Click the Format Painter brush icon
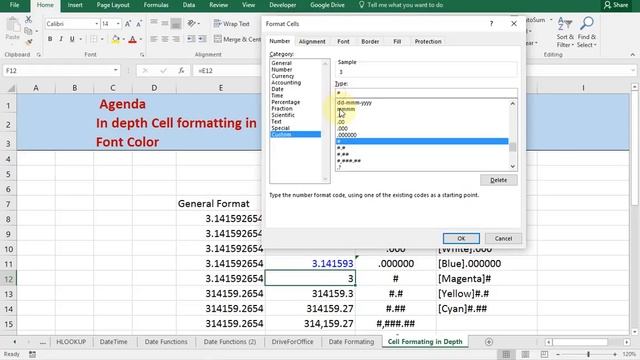 pyautogui.click(x=29, y=42)
